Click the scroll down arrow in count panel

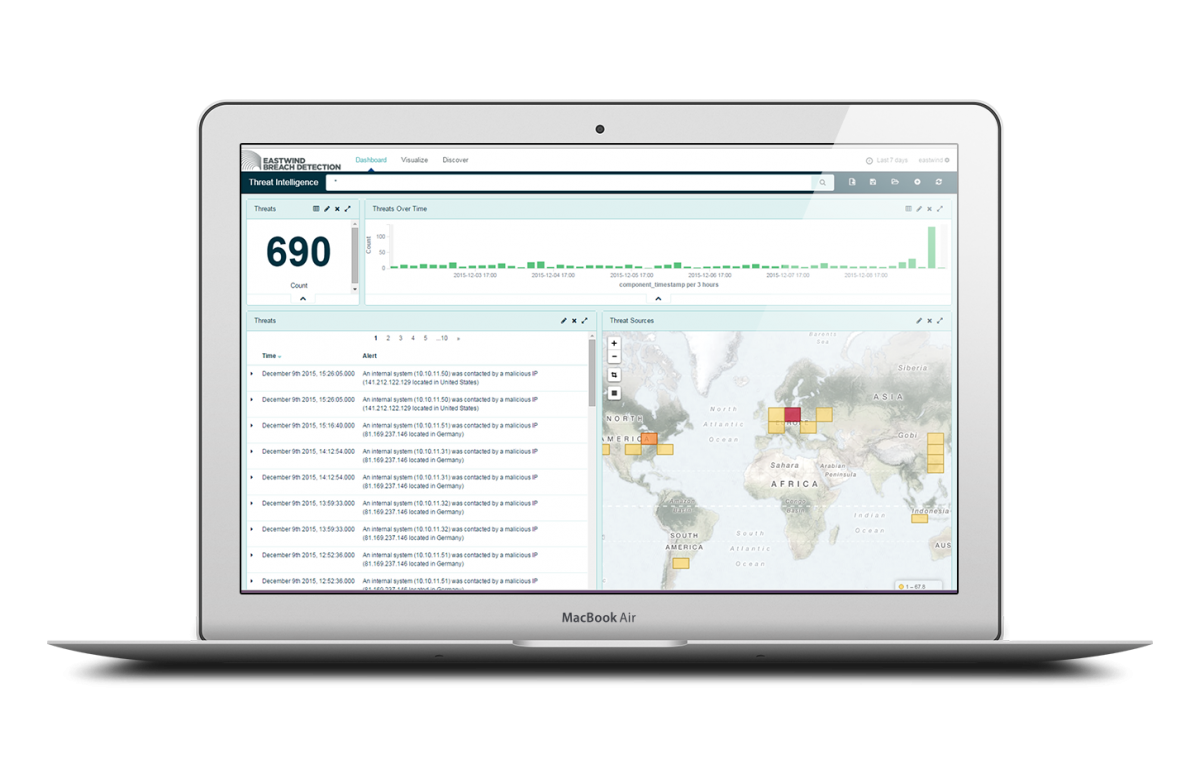click(x=354, y=289)
